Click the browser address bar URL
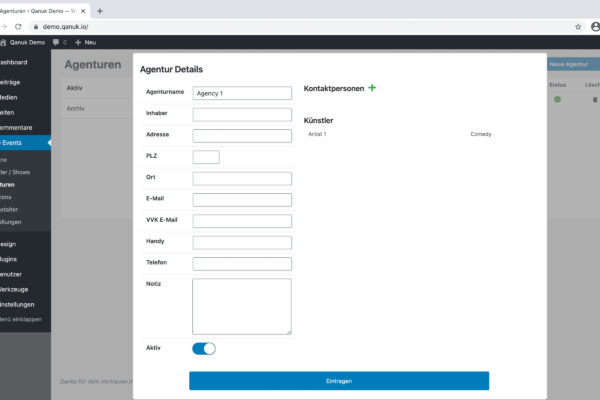This screenshot has width=600, height=400. point(65,27)
